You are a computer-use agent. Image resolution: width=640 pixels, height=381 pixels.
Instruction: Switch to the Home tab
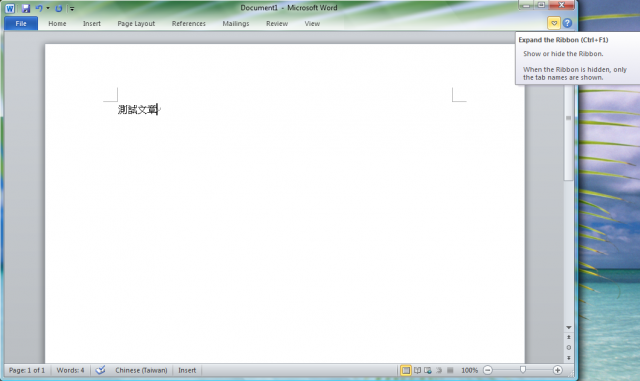coord(57,24)
